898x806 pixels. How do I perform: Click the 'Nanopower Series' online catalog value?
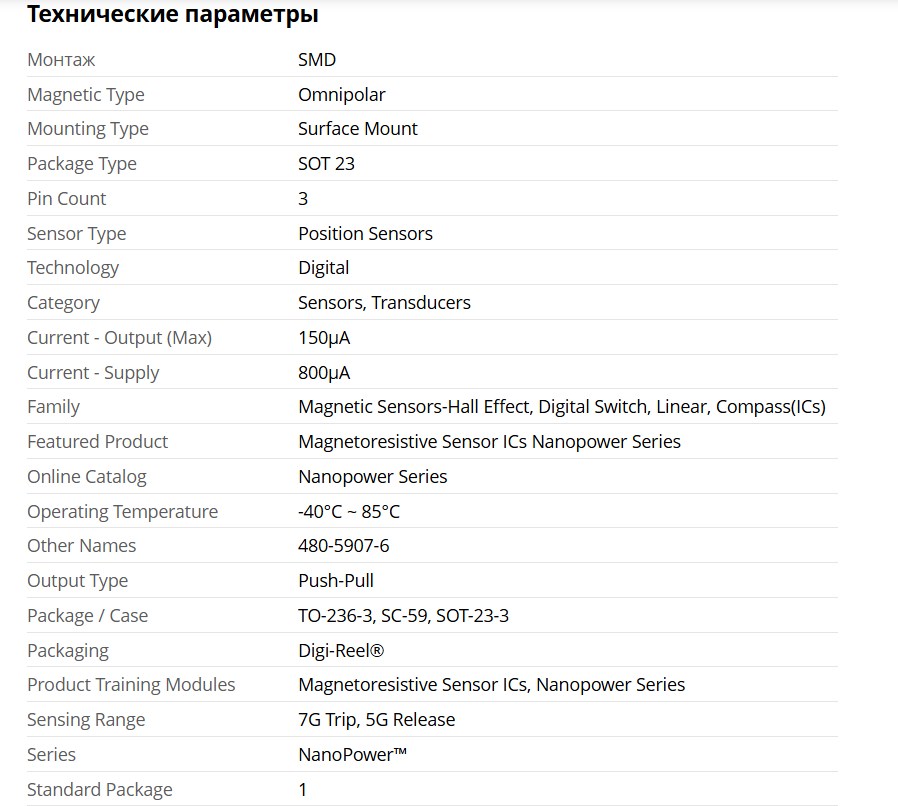pos(372,477)
